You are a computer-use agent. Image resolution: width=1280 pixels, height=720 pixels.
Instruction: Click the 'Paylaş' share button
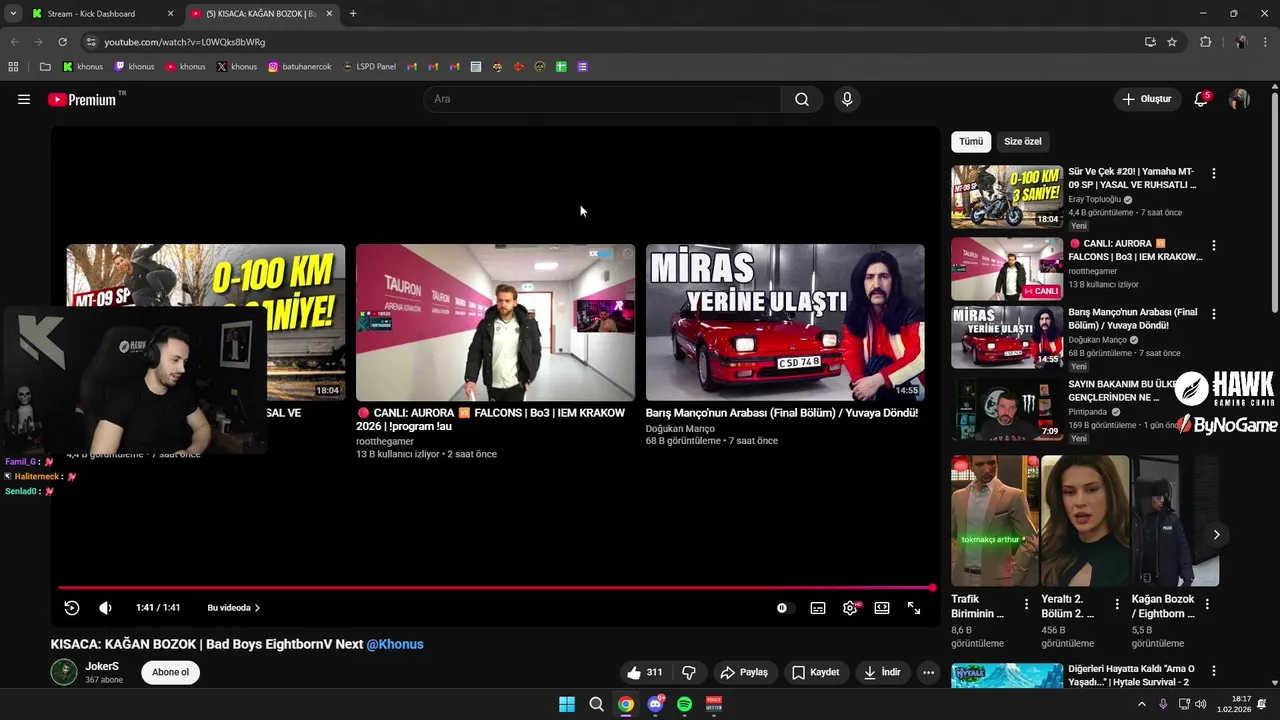(744, 672)
